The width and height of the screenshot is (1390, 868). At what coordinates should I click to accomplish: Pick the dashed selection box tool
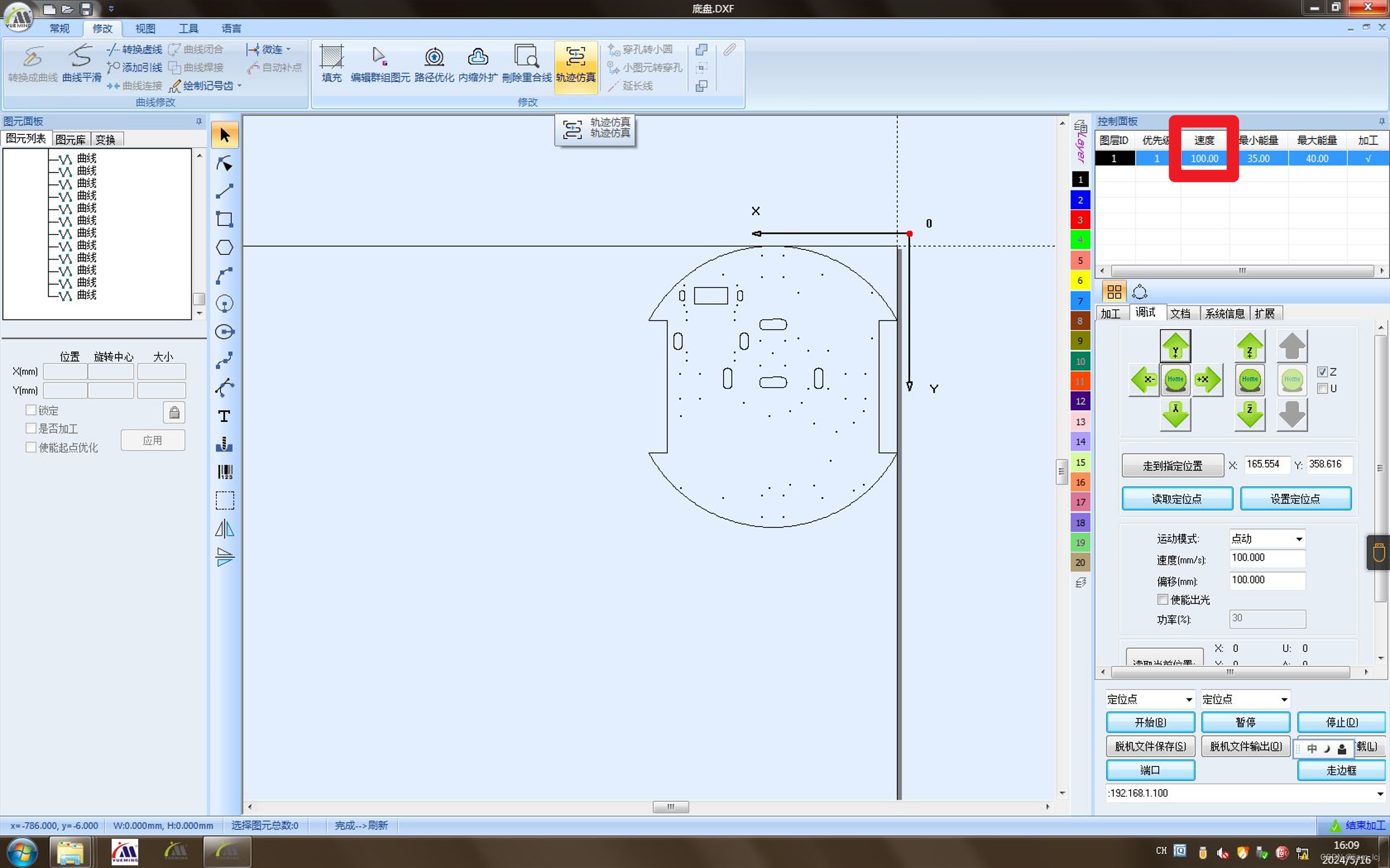224,500
